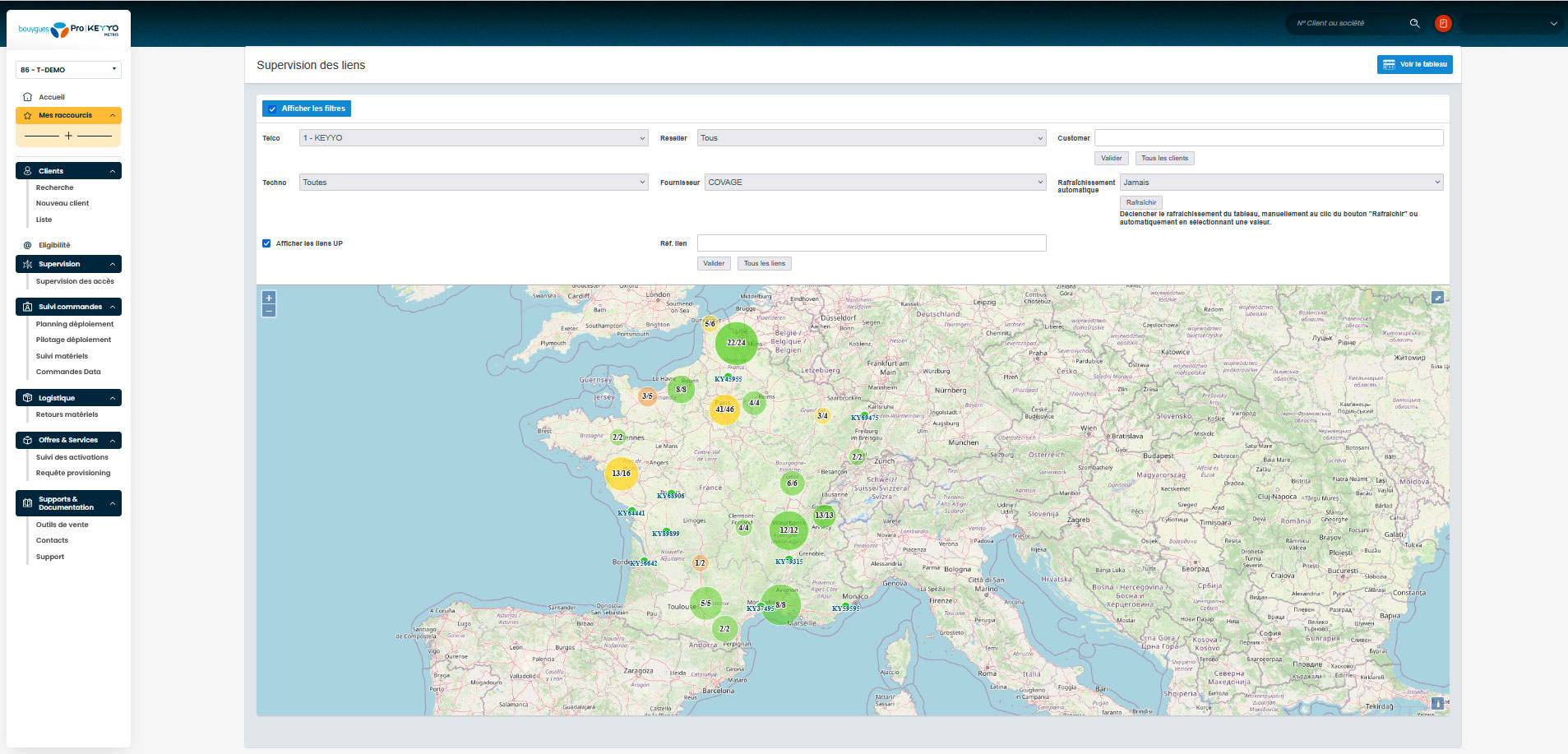The image size is (1568, 754).
Task: Click the 22/24 green map cluster
Action: 736,343
